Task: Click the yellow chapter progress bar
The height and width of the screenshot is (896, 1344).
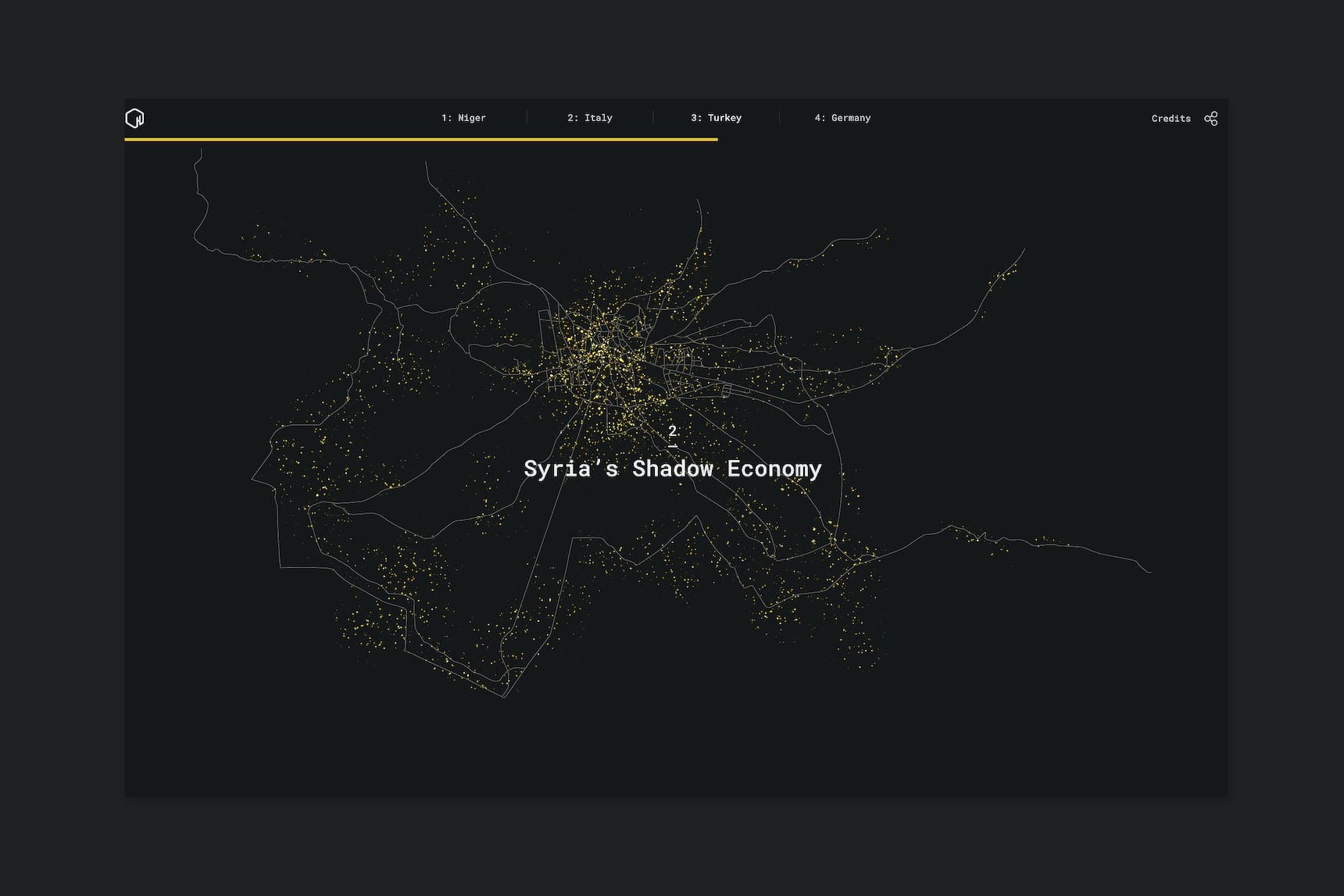Action: click(x=420, y=140)
